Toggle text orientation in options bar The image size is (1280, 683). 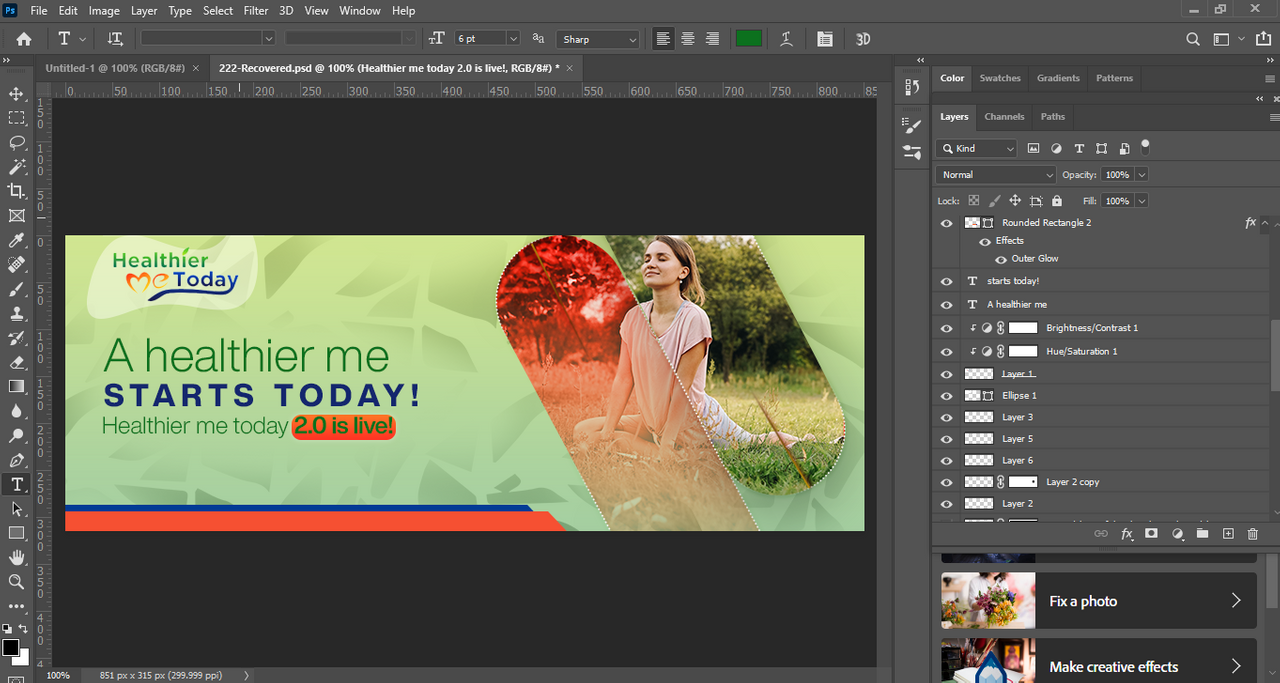click(x=115, y=39)
